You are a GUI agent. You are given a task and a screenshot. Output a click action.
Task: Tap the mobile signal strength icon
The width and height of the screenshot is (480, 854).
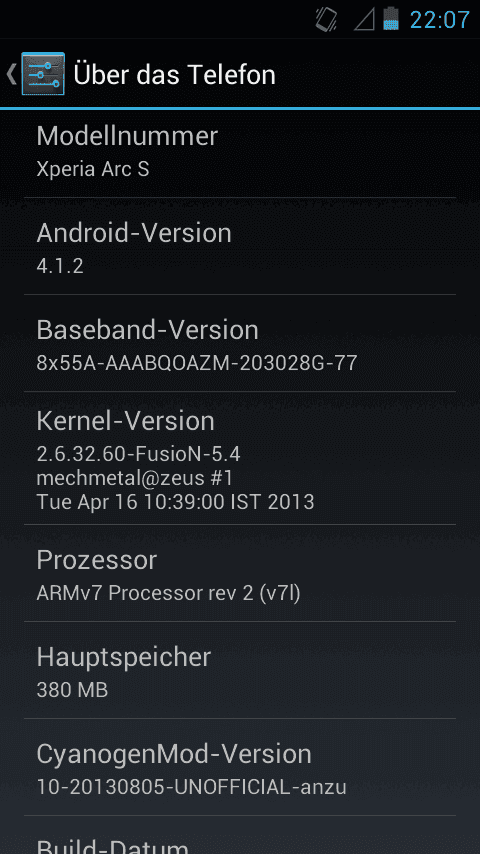pyautogui.click(x=364, y=20)
